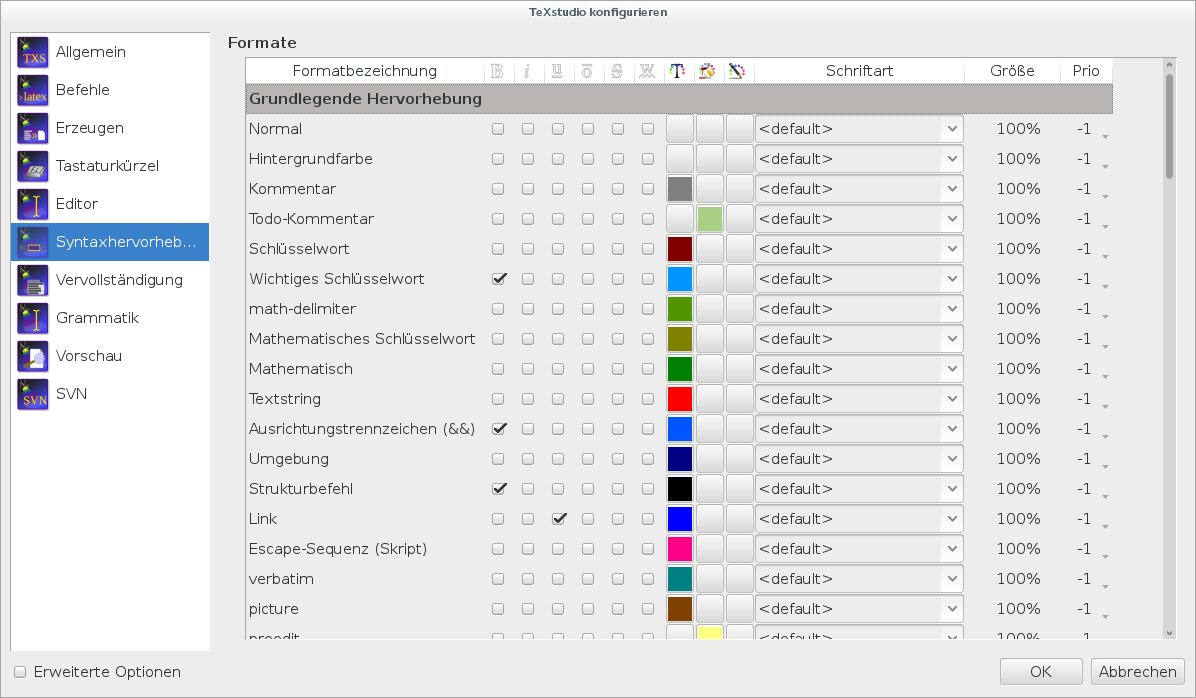This screenshot has height=698, width=1196.
Task: Open the Befehle latex icon
Action: click(33, 90)
